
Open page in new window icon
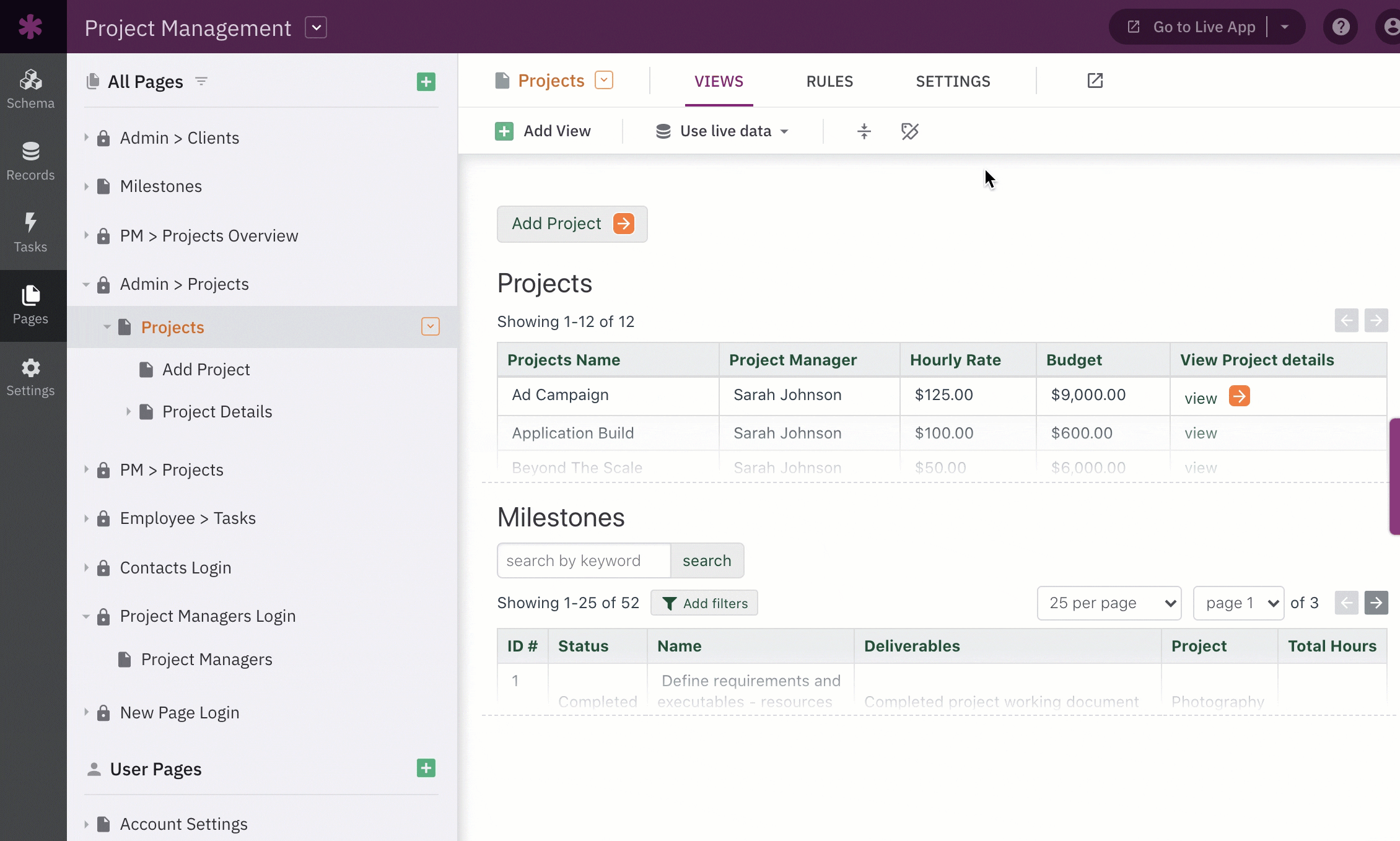(1095, 81)
